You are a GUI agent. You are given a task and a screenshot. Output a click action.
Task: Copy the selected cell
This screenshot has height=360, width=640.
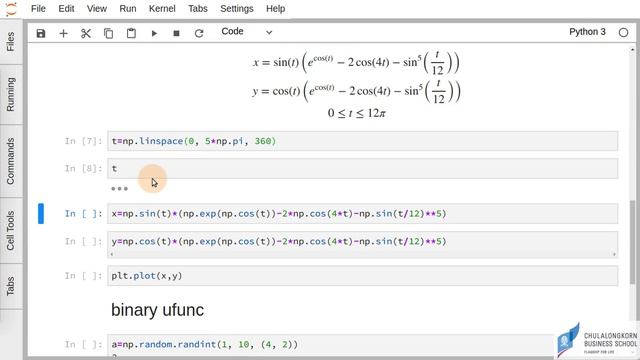[108, 33]
